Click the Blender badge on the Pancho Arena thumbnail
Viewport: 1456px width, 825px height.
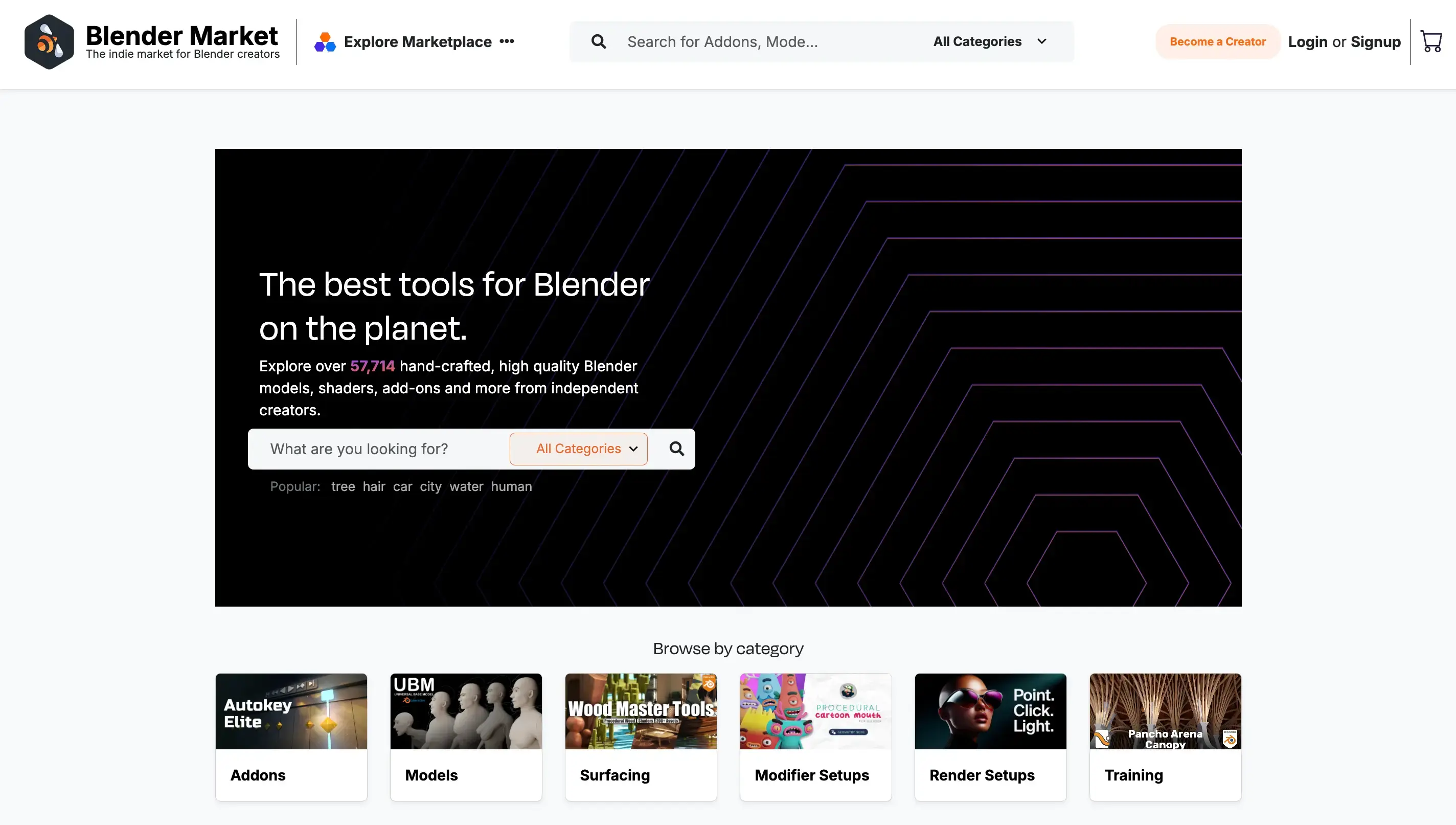pyautogui.click(x=1230, y=739)
